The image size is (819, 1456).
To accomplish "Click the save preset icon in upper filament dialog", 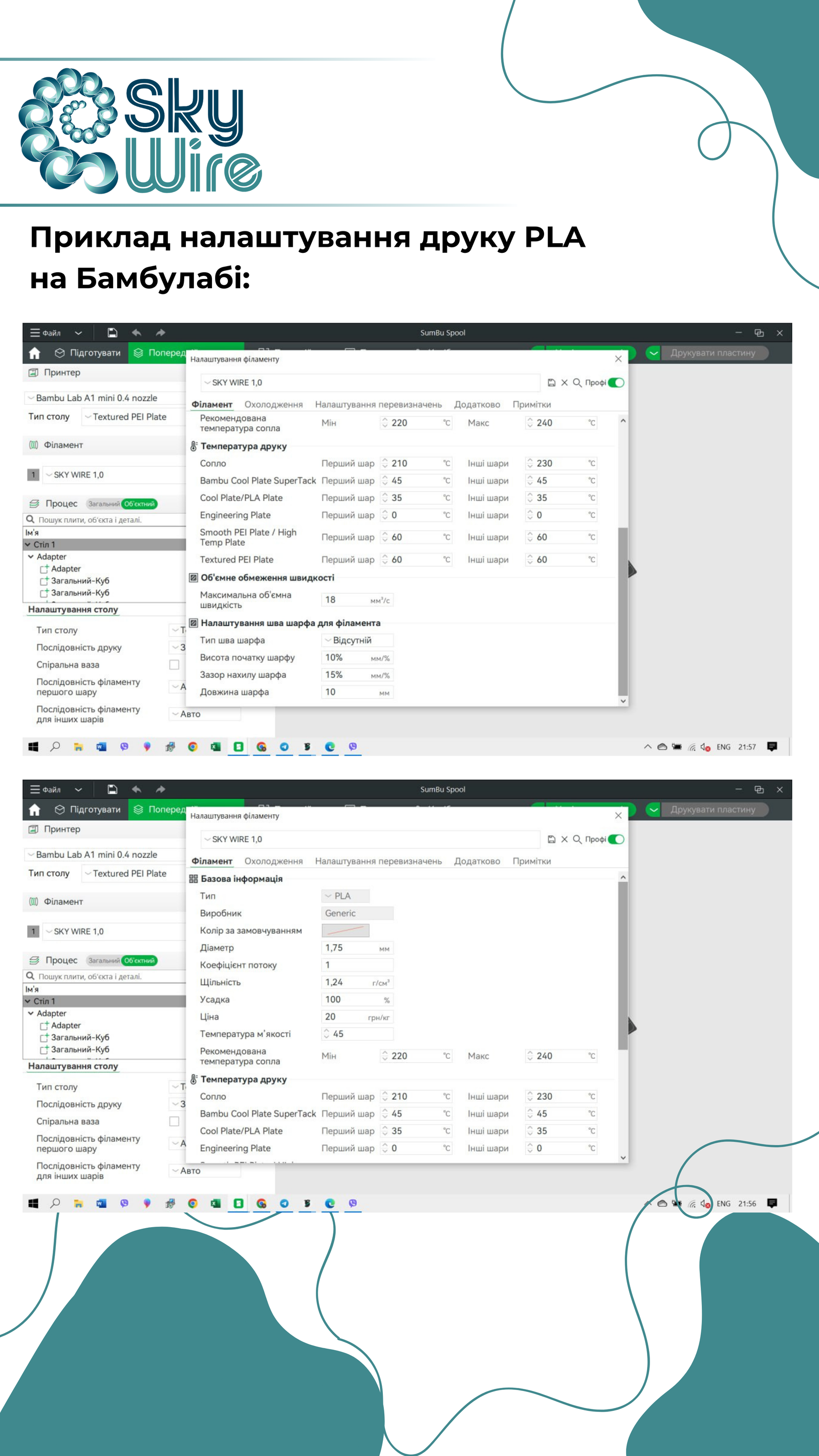I will point(551,382).
